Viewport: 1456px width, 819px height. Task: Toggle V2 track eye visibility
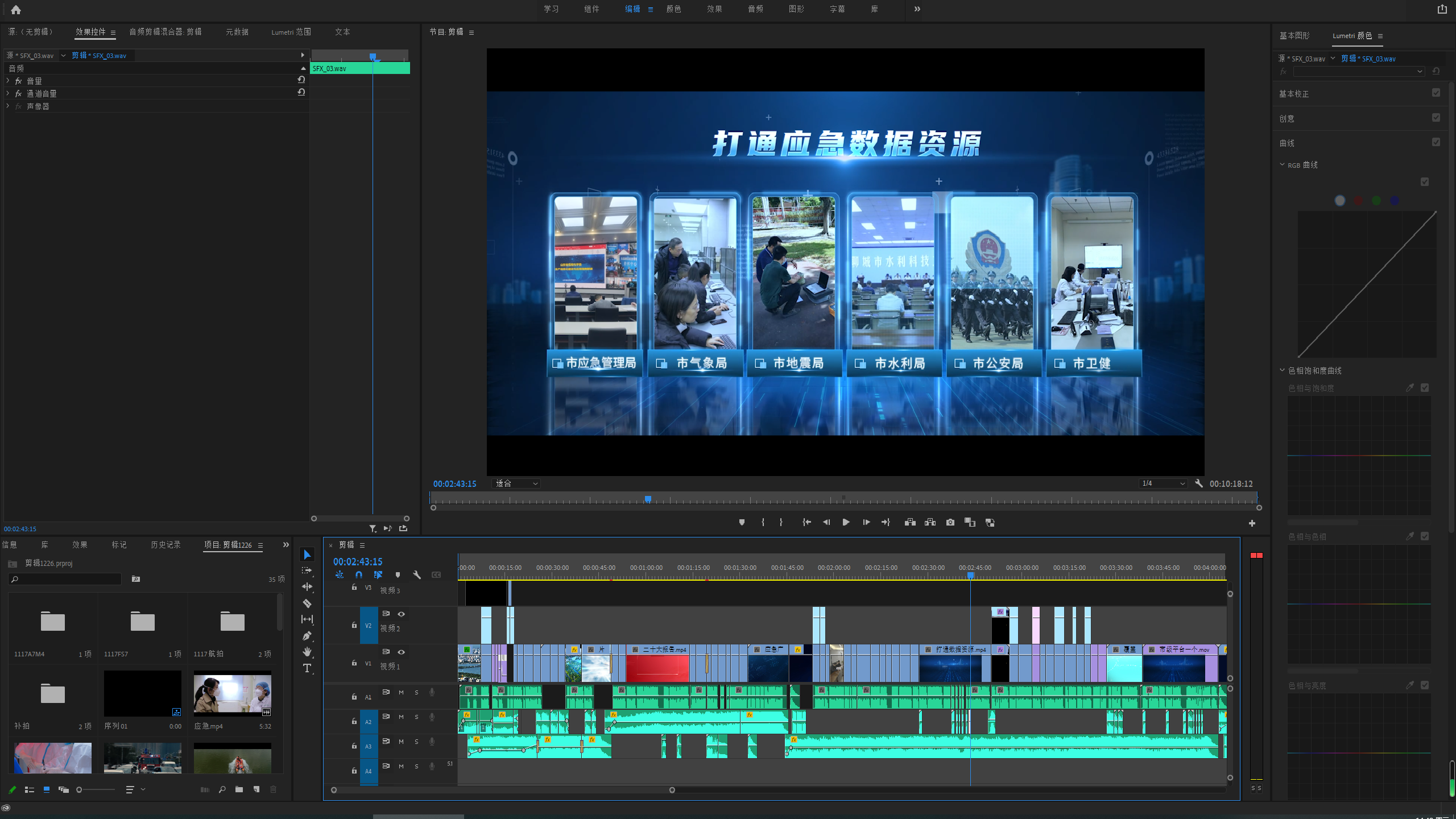pos(401,614)
